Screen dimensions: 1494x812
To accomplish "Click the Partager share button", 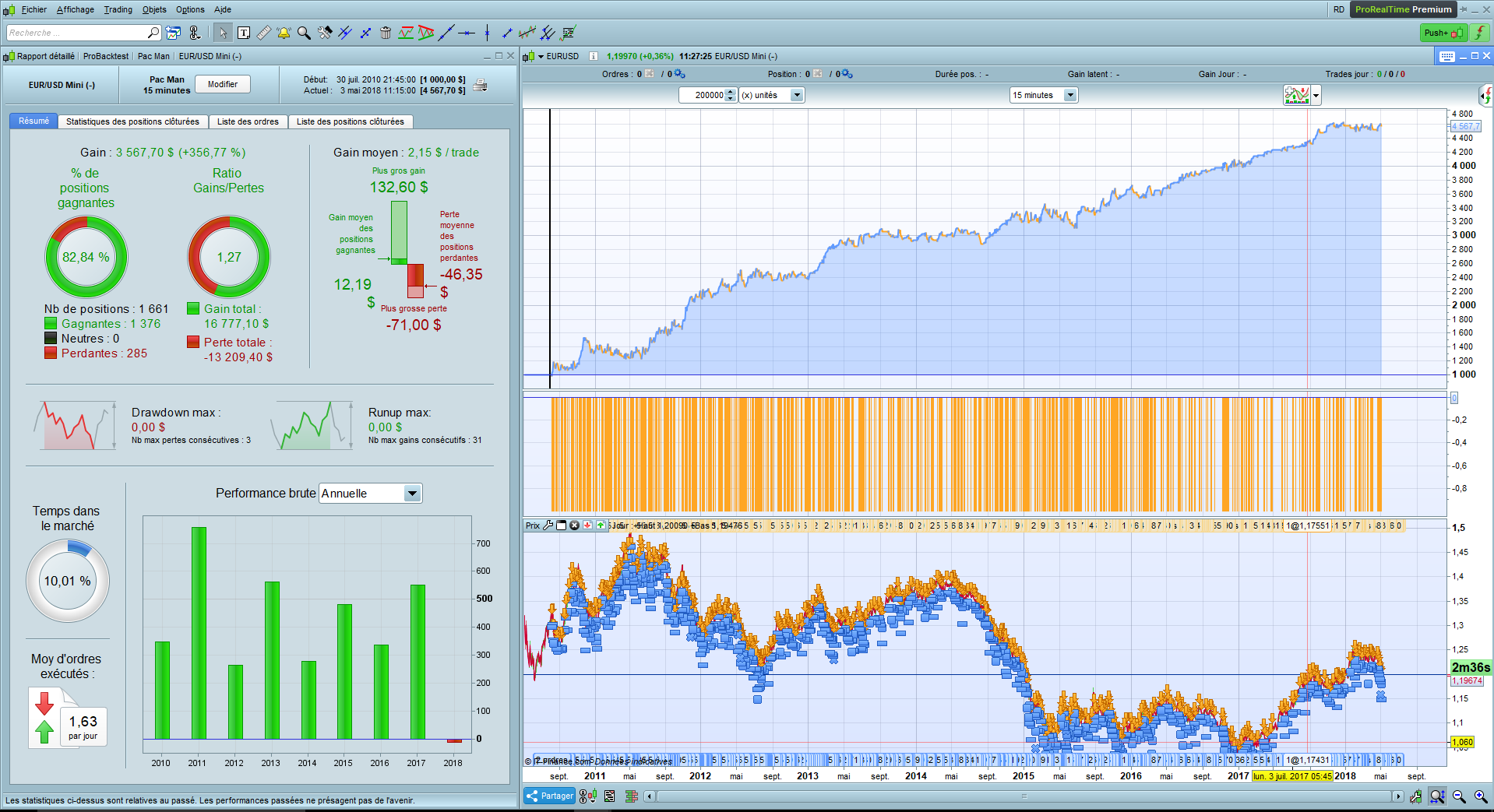I will click(x=549, y=796).
